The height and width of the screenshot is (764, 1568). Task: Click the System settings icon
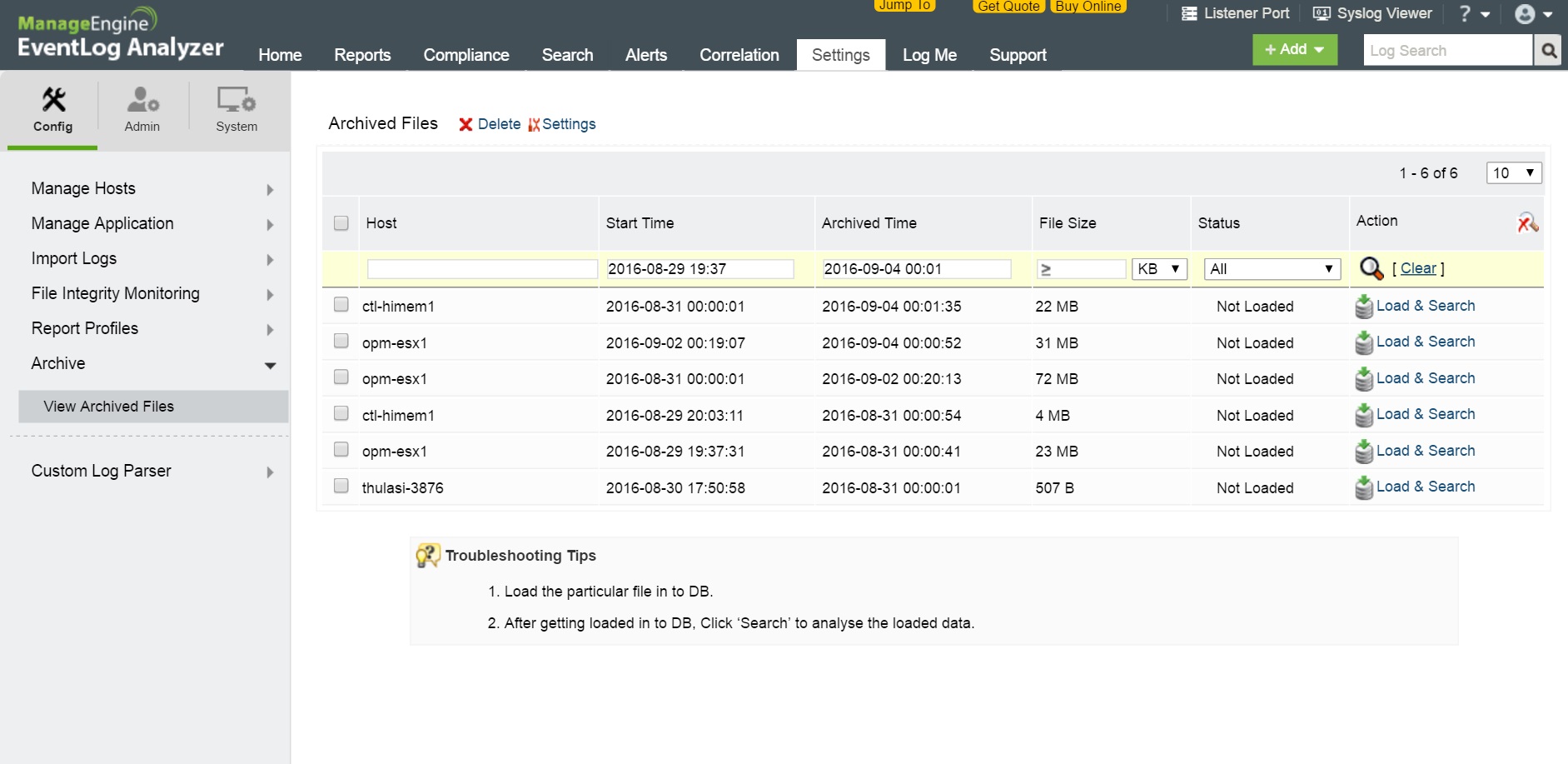236,99
